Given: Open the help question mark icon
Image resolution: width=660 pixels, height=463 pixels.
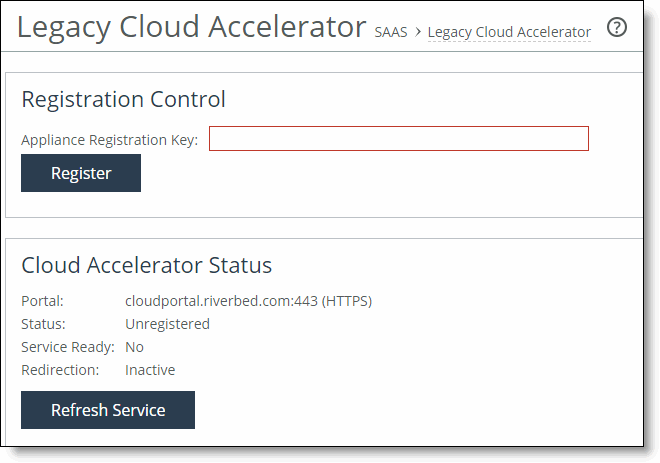Looking at the screenshot, I should click(x=617, y=27).
